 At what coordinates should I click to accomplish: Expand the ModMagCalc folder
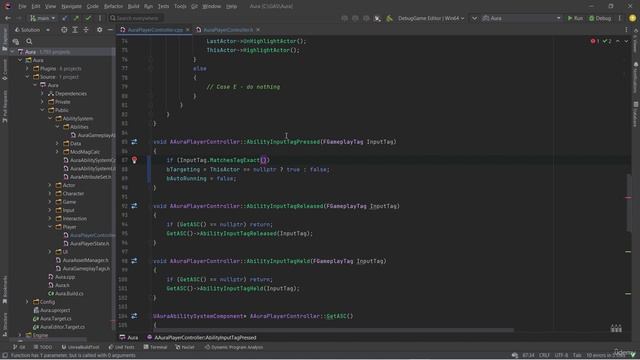pos(58,152)
